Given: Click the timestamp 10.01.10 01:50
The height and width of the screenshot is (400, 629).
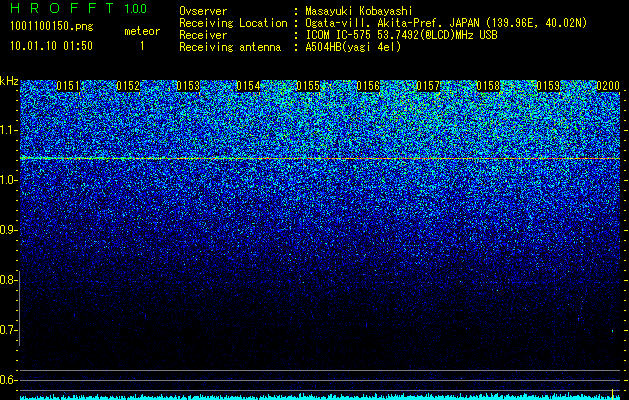Looking at the screenshot, I should tap(51, 46).
